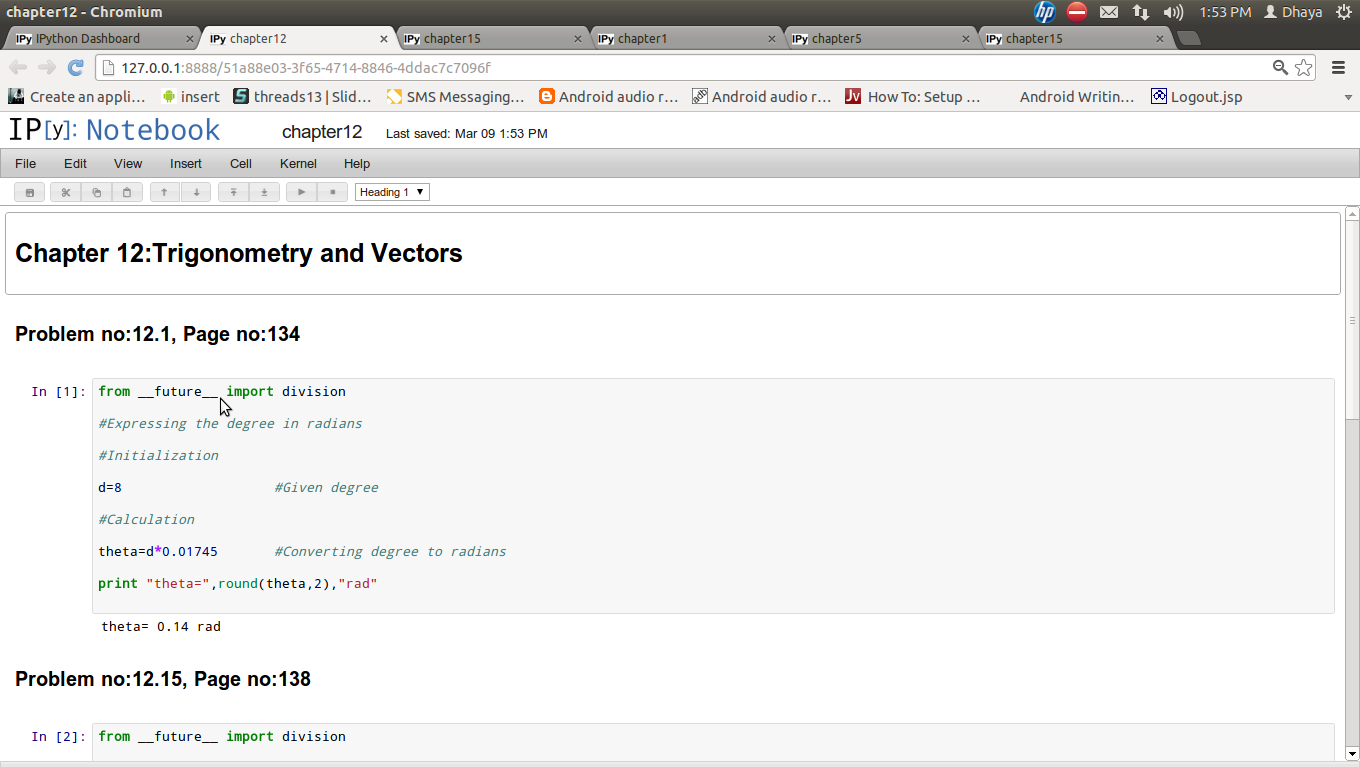Open the Chromium hamburger menu

[x=1339, y=68]
